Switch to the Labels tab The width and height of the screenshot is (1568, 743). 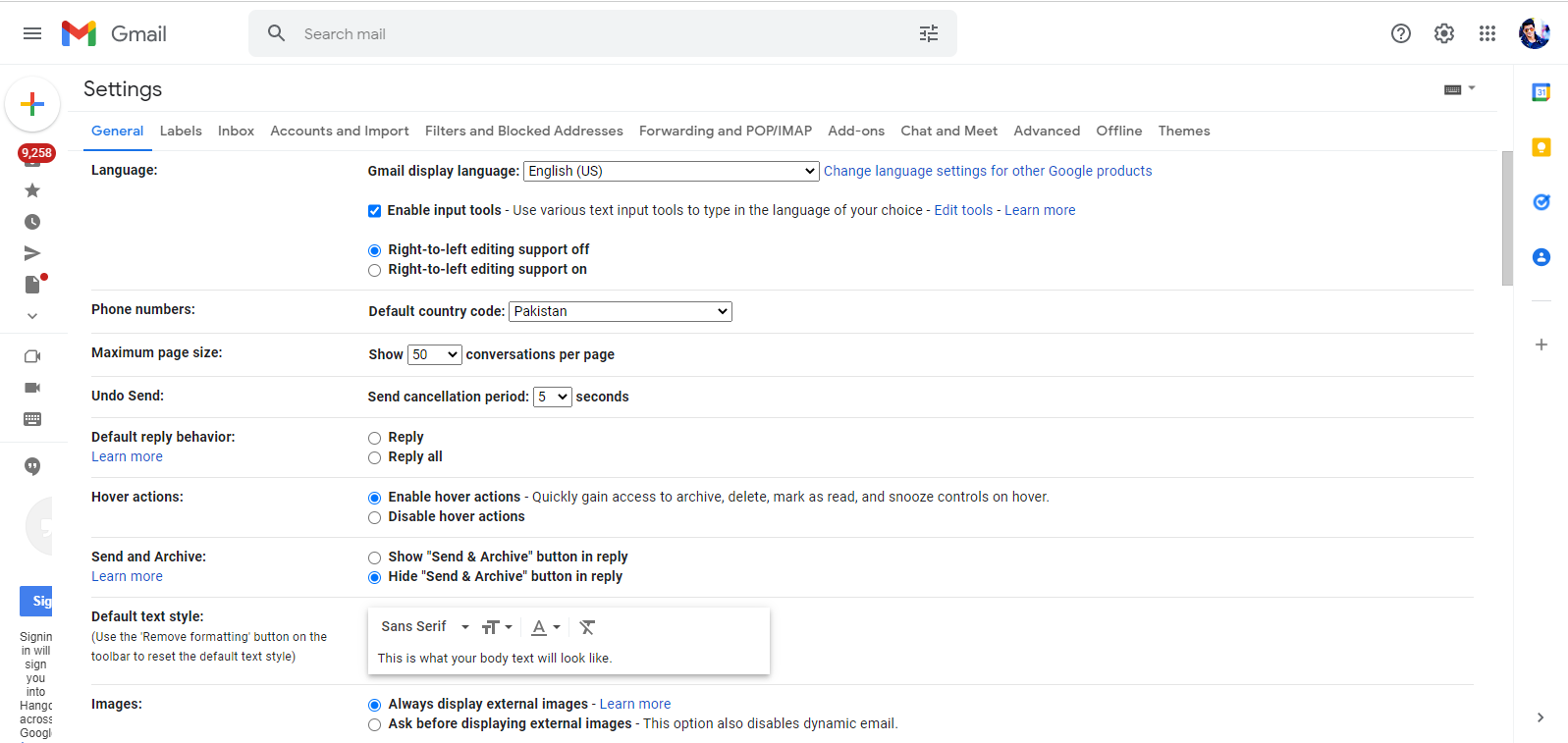181,131
